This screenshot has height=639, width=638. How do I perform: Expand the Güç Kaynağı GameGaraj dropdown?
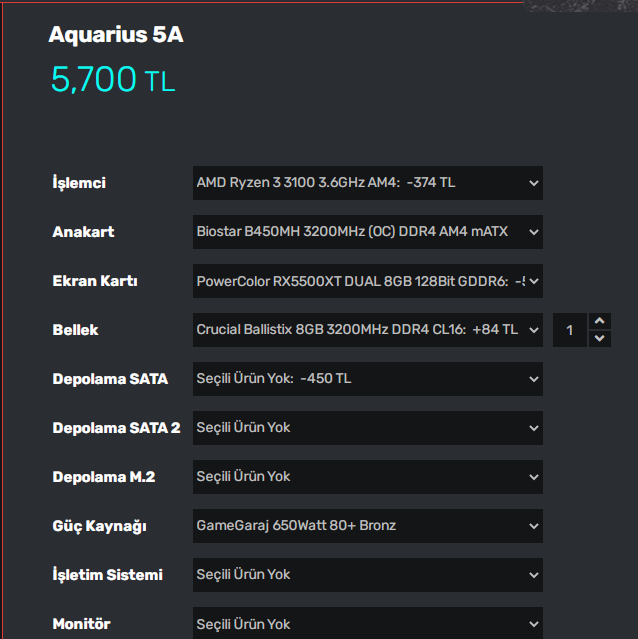pos(367,526)
